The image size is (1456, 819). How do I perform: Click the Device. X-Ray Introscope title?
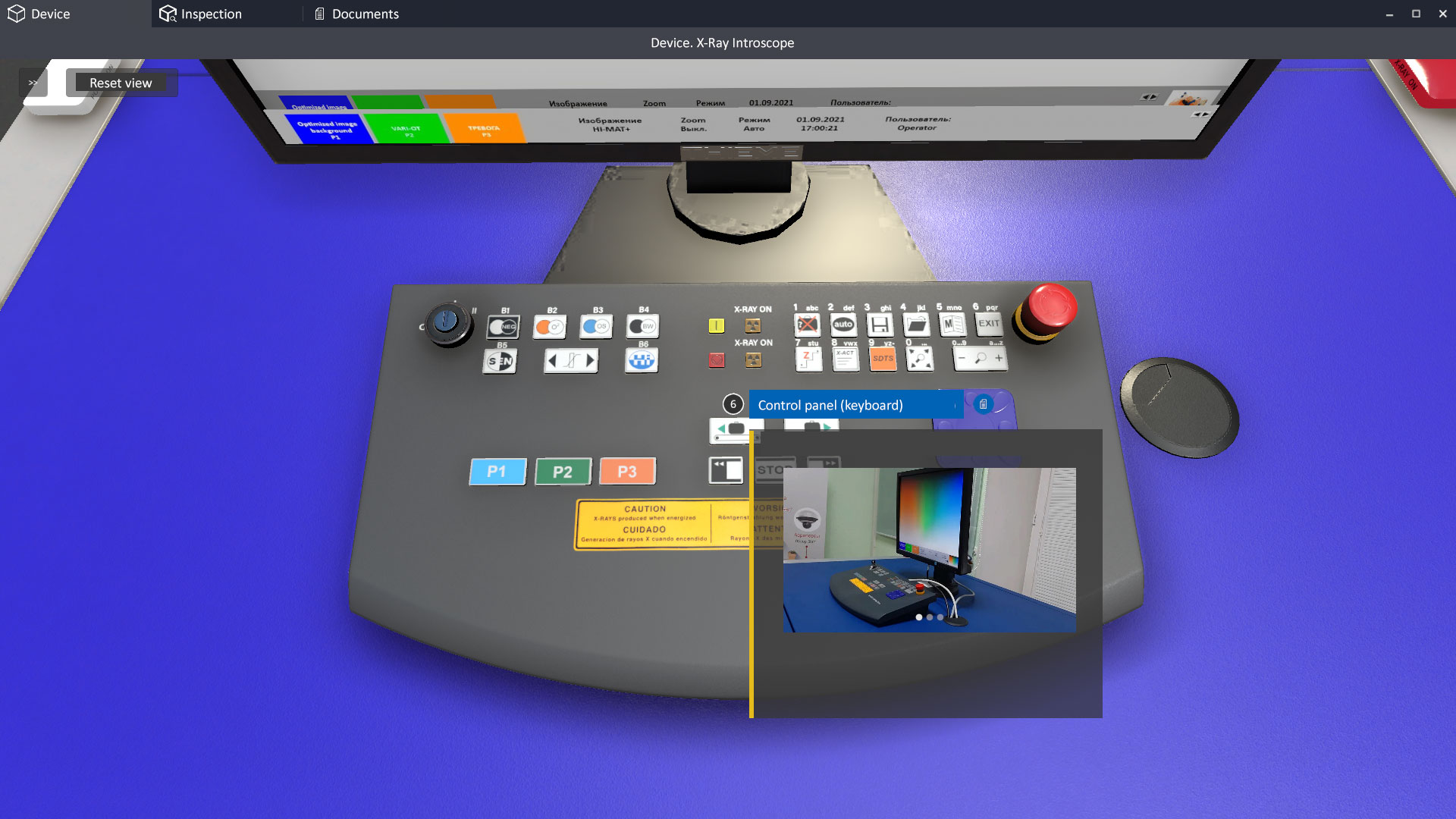pyautogui.click(x=722, y=43)
